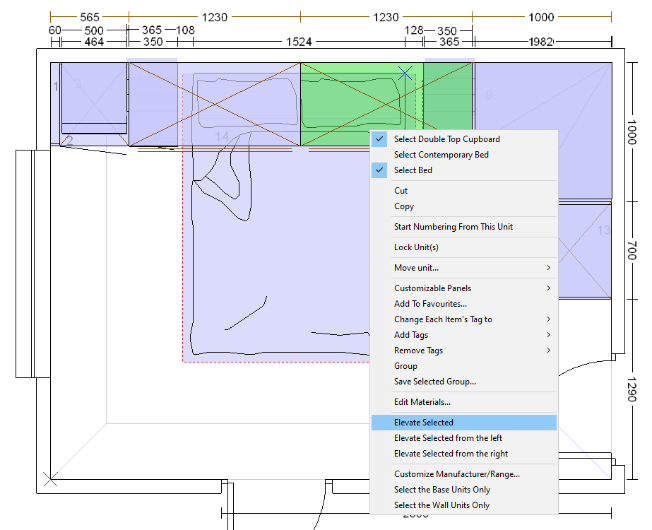Screen dimensions: 652x530
Task: Click the red X origin marker
Action: click(x=50, y=479)
